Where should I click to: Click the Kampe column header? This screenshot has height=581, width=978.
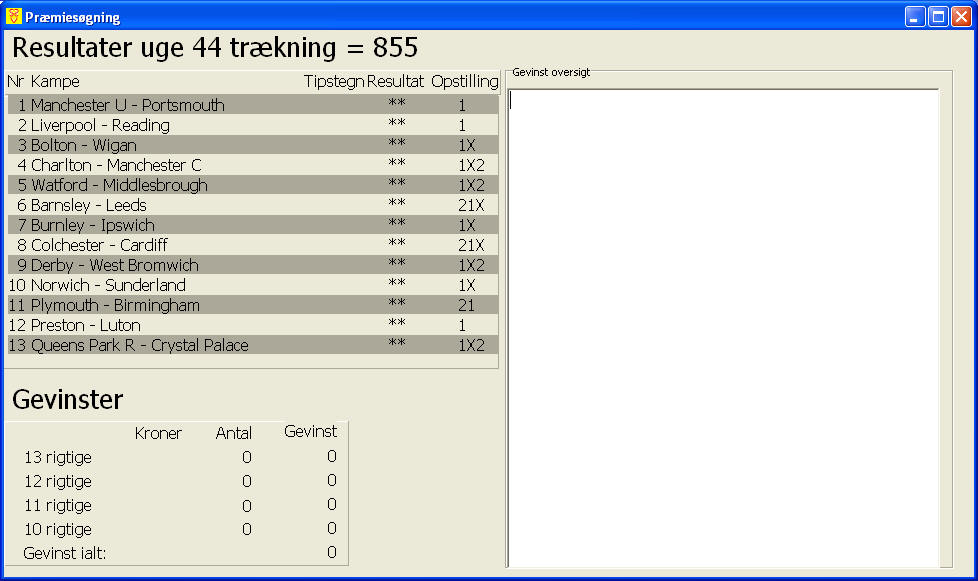coord(55,82)
